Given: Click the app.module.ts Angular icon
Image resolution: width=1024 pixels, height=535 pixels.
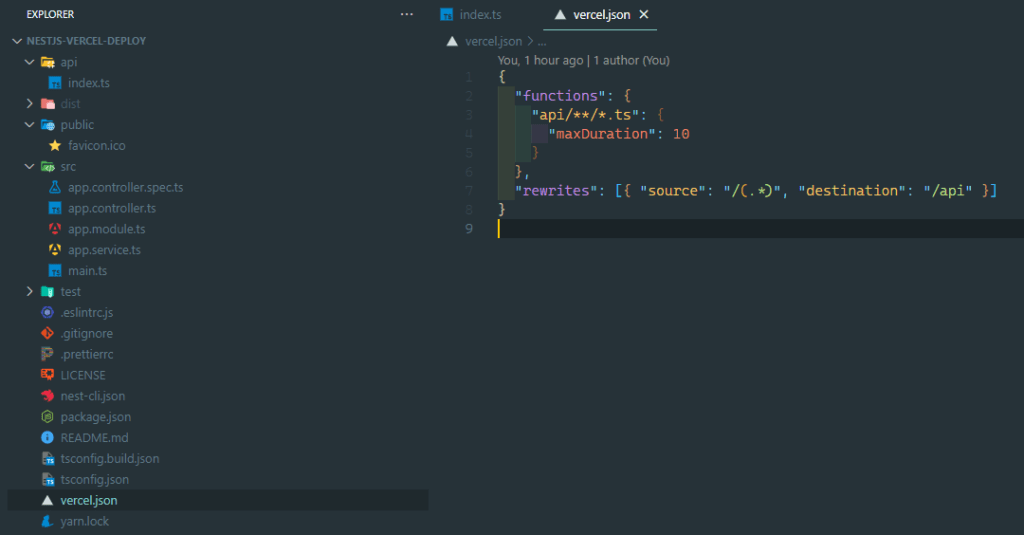Looking at the screenshot, I should tap(55, 229).
